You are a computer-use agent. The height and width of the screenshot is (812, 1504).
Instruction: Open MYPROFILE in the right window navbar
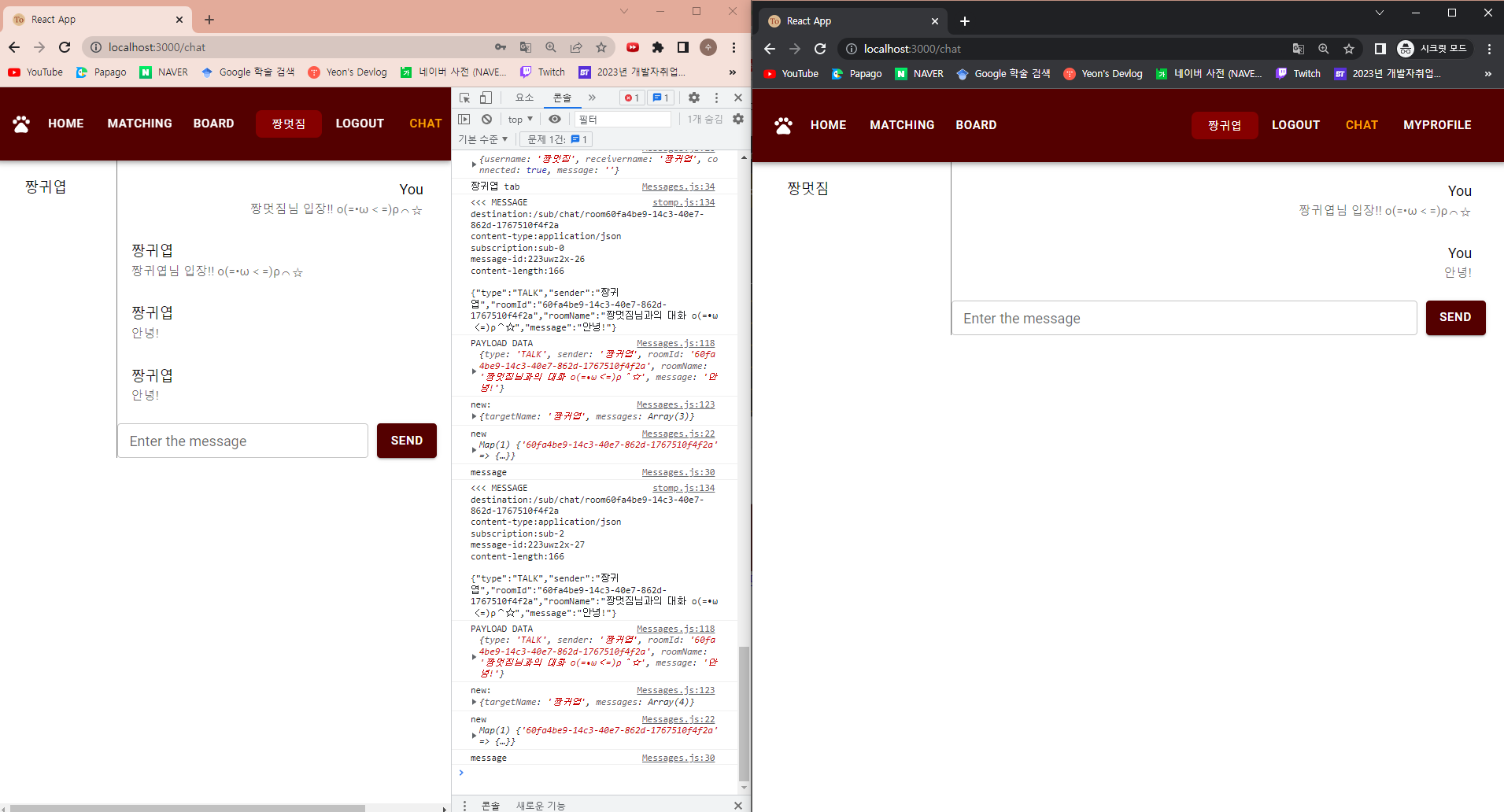1437,125
